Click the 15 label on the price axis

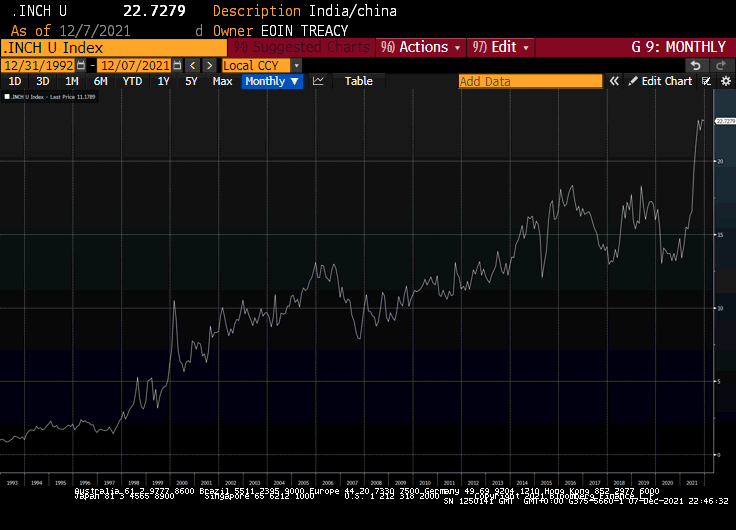(720, 235)
